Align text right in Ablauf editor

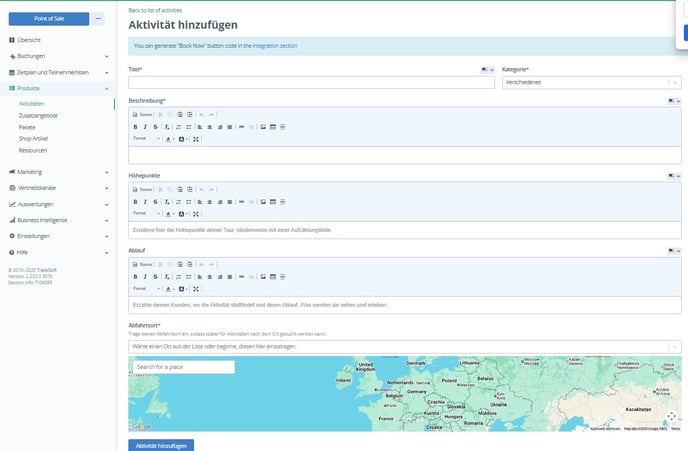tap(220, 277)
